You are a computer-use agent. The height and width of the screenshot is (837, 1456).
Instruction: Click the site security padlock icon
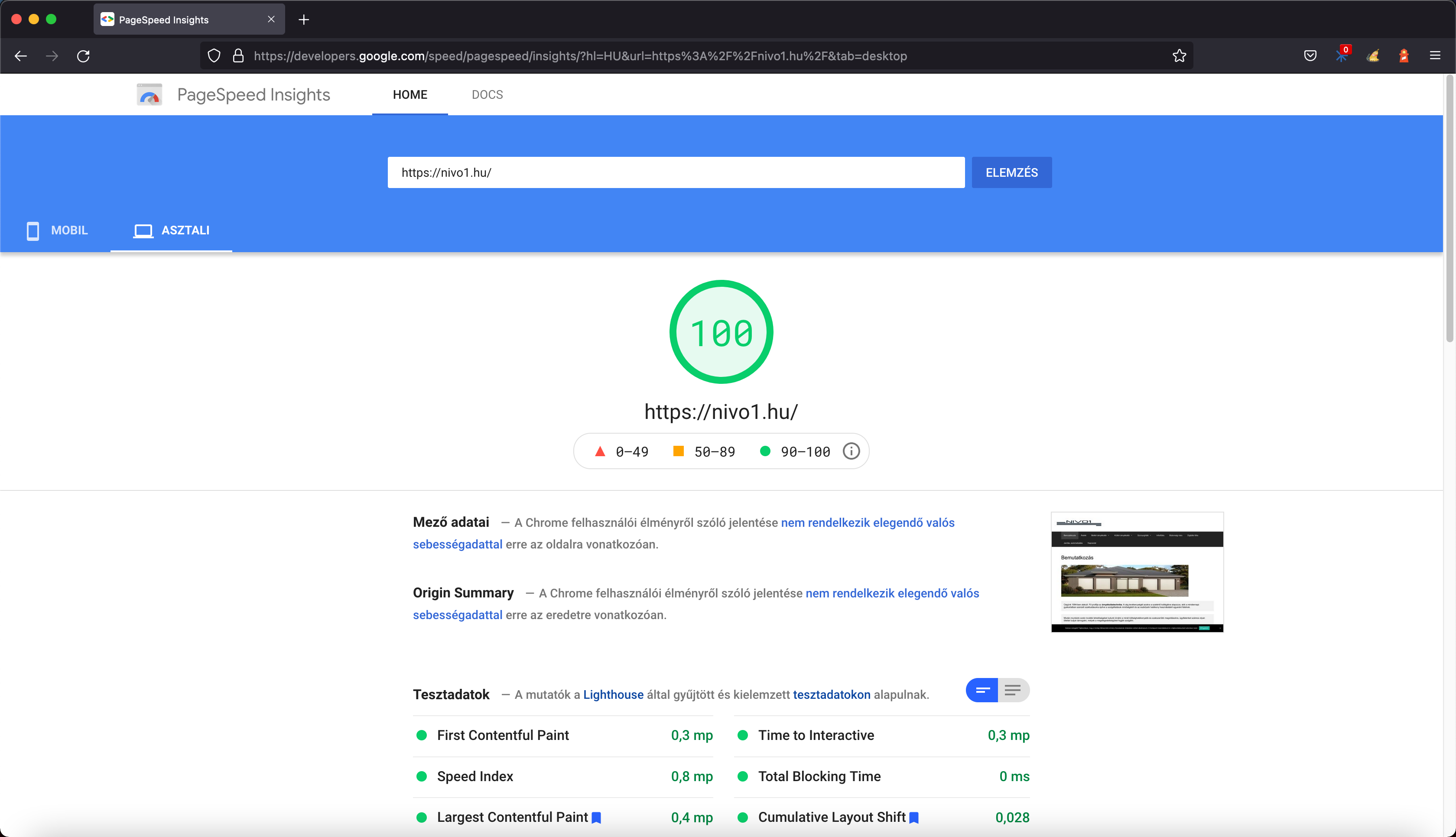[238, 56]
